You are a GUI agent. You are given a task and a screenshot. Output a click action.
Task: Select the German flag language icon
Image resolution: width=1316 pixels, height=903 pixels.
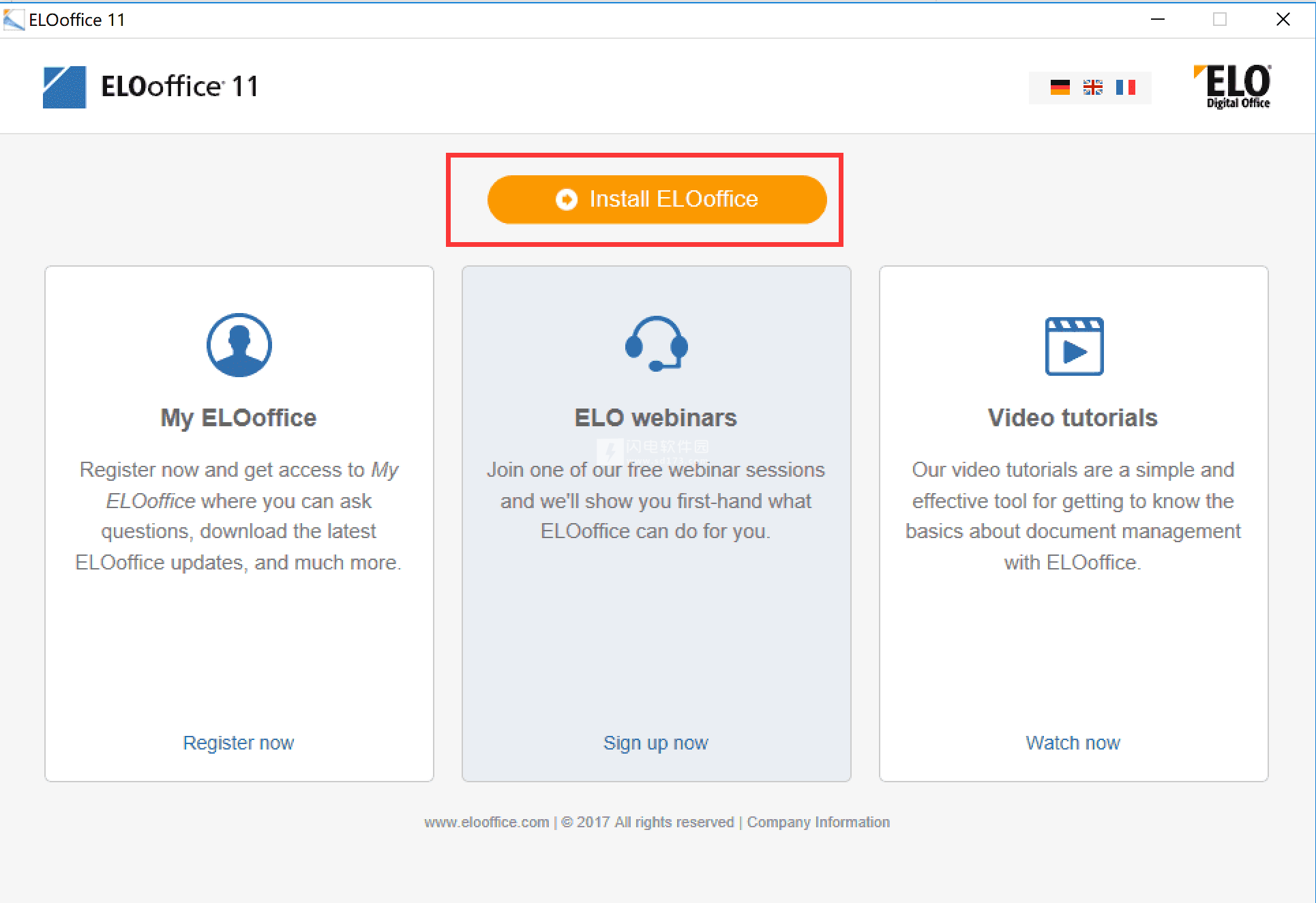tap(1060, 87)
